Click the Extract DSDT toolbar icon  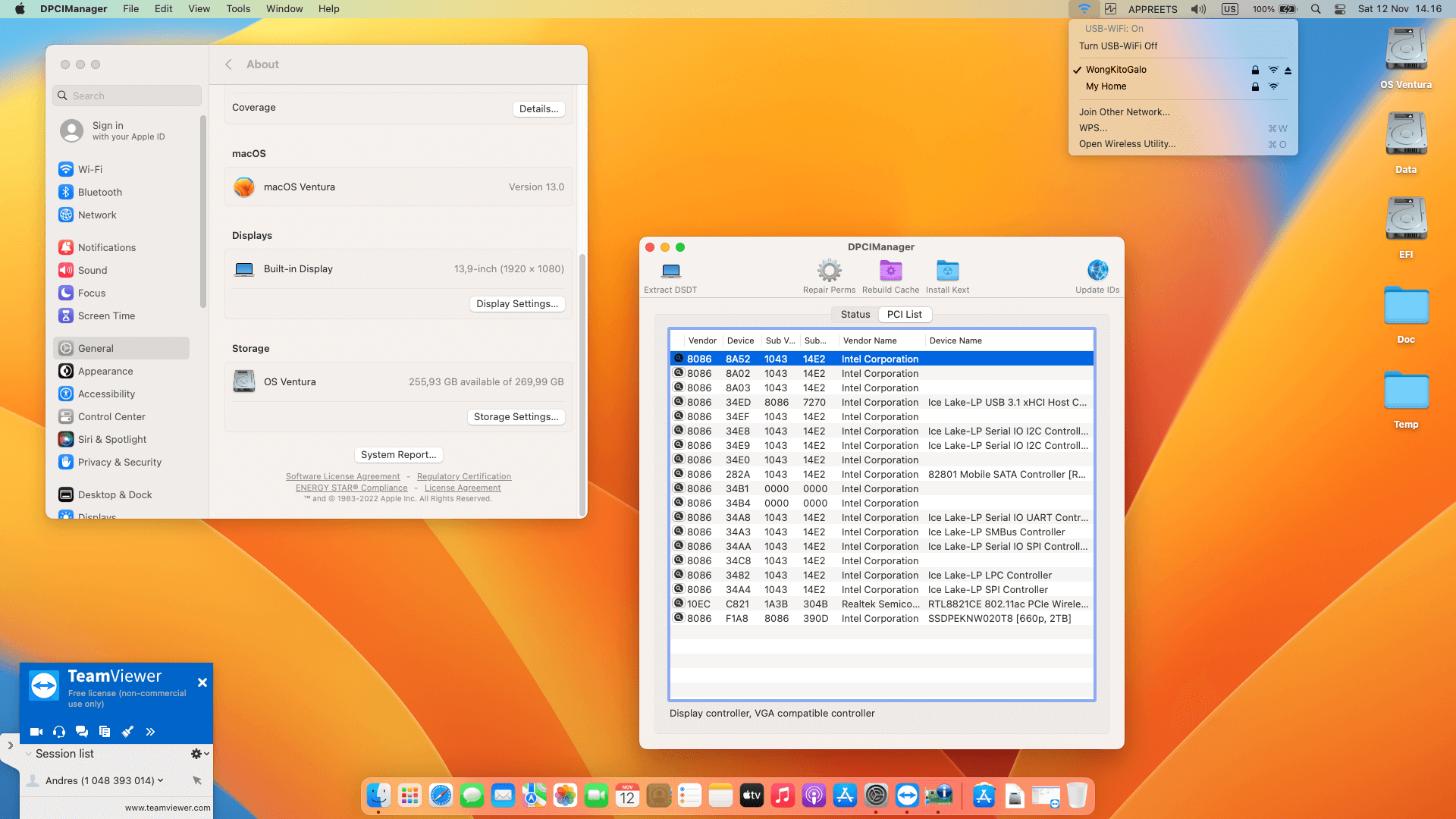click(x=670, y=271)
